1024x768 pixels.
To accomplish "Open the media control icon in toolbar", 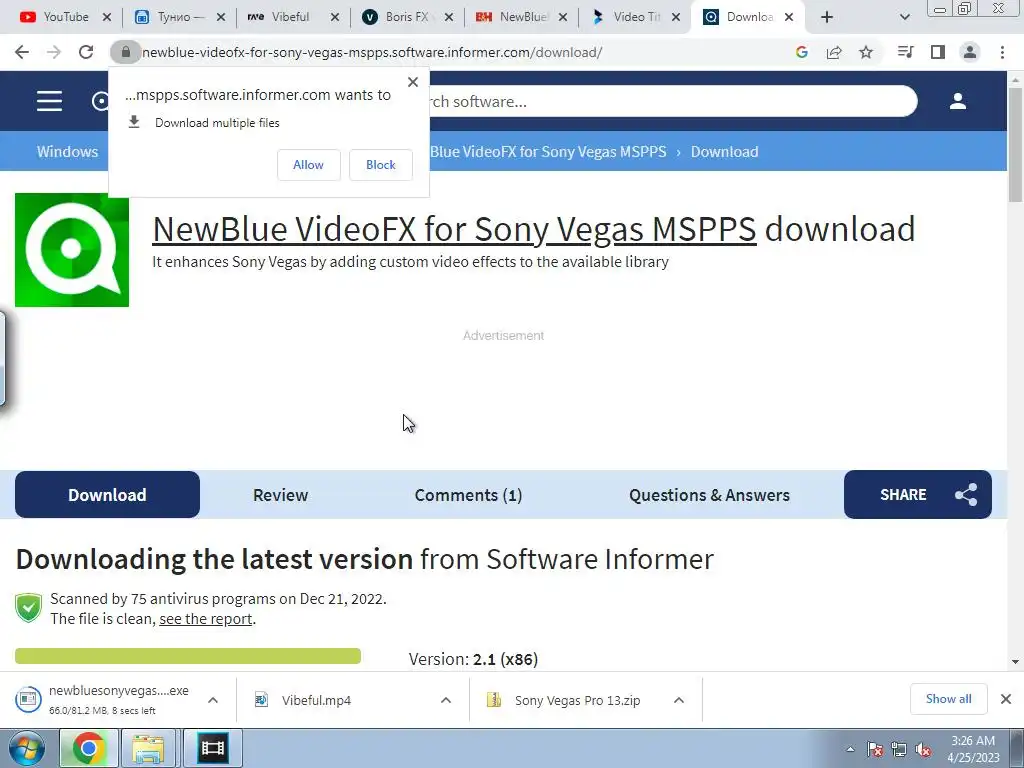I will click(905, 52).
